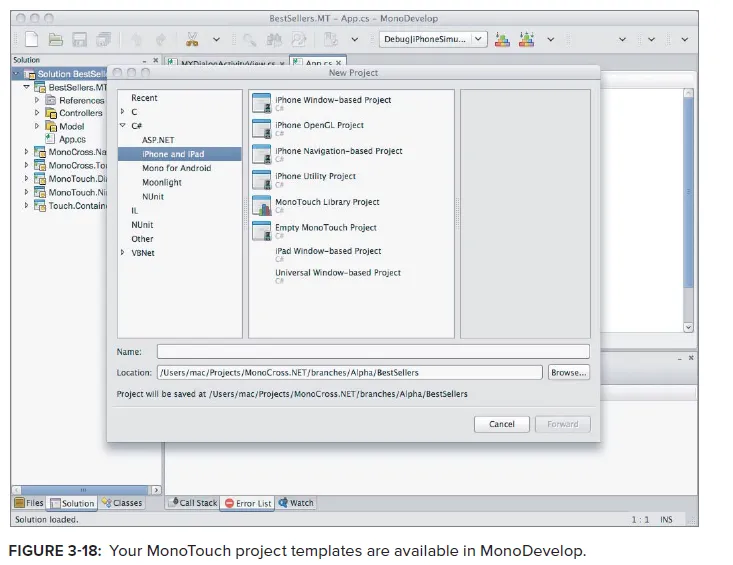Click scroll-down arrow of editor scrollbar
Viewport: 733px width, 565px height.
[x=688, y=327]
